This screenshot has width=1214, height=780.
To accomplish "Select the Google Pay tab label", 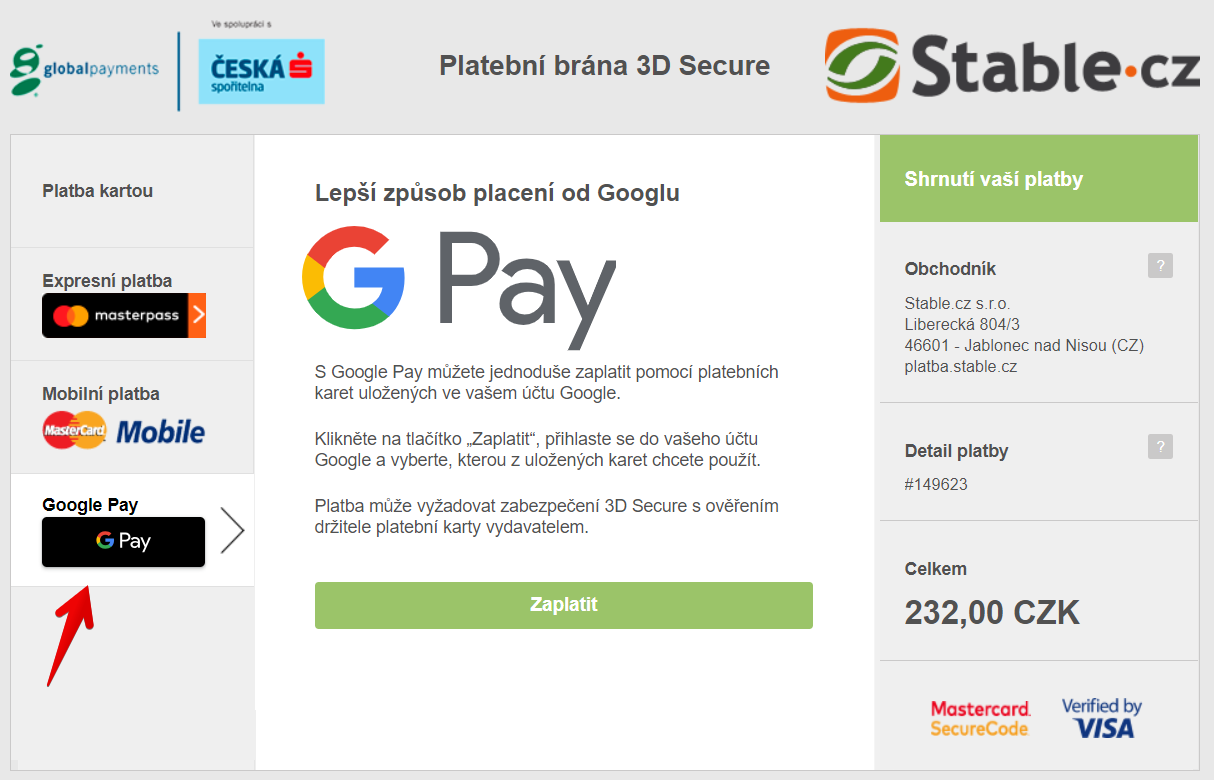I will click(90, 505).
